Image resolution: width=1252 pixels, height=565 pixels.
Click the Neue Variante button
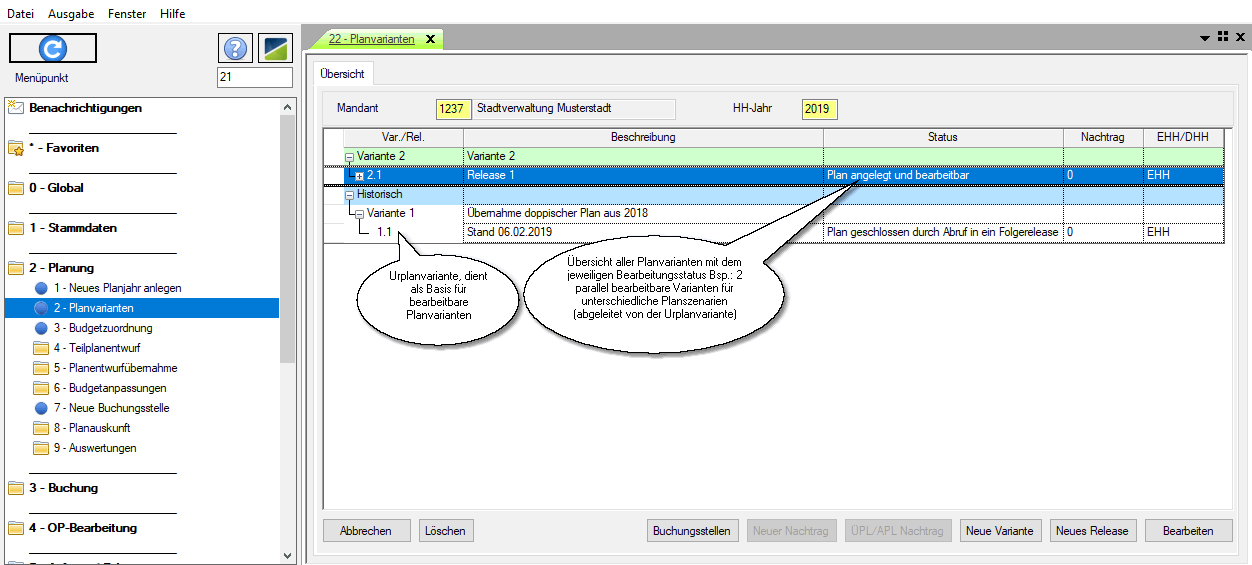pos(999,531)
